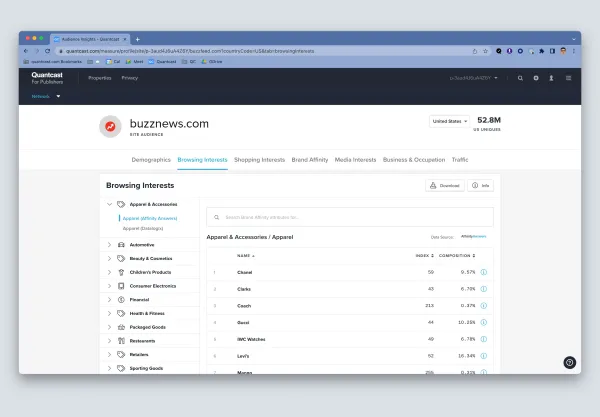Open Properties in the top navigation
This screenshot has width=600, height=417.
click(99, 78)
